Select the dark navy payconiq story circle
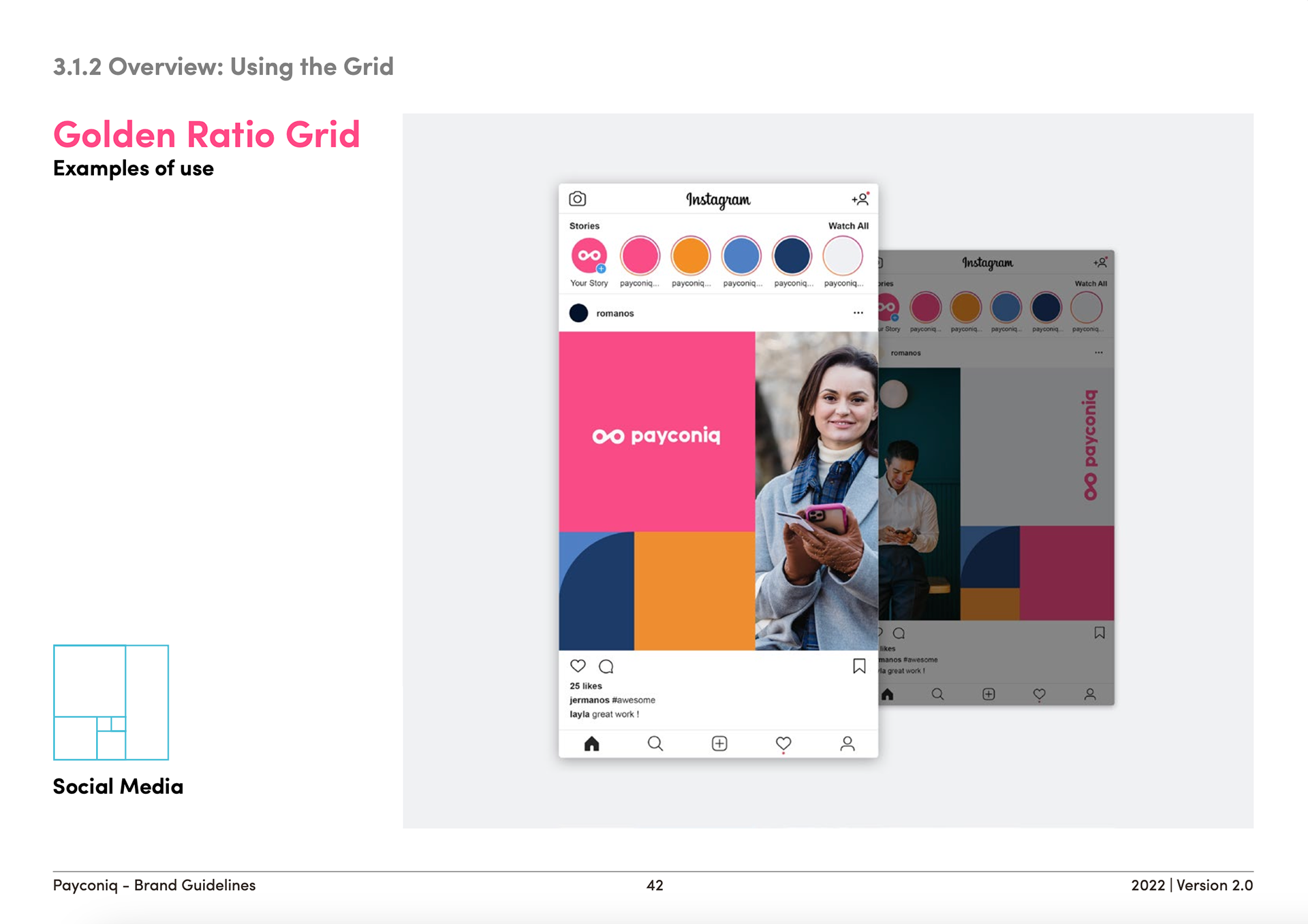Viewport: 1308px width, 924px height. pyautogui.click(x=792, y=256)
